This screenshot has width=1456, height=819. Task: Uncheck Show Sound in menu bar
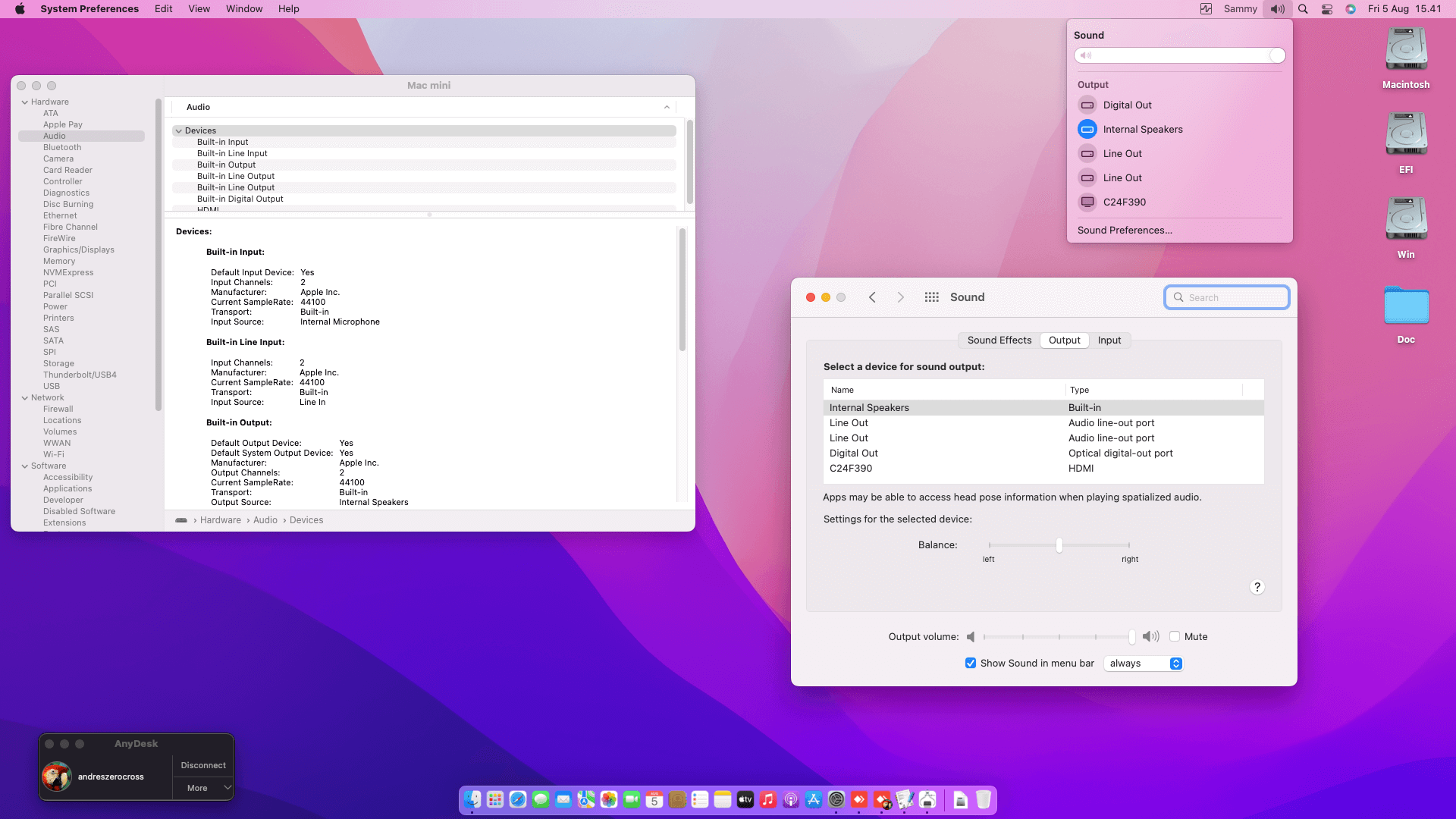(971, 664)
